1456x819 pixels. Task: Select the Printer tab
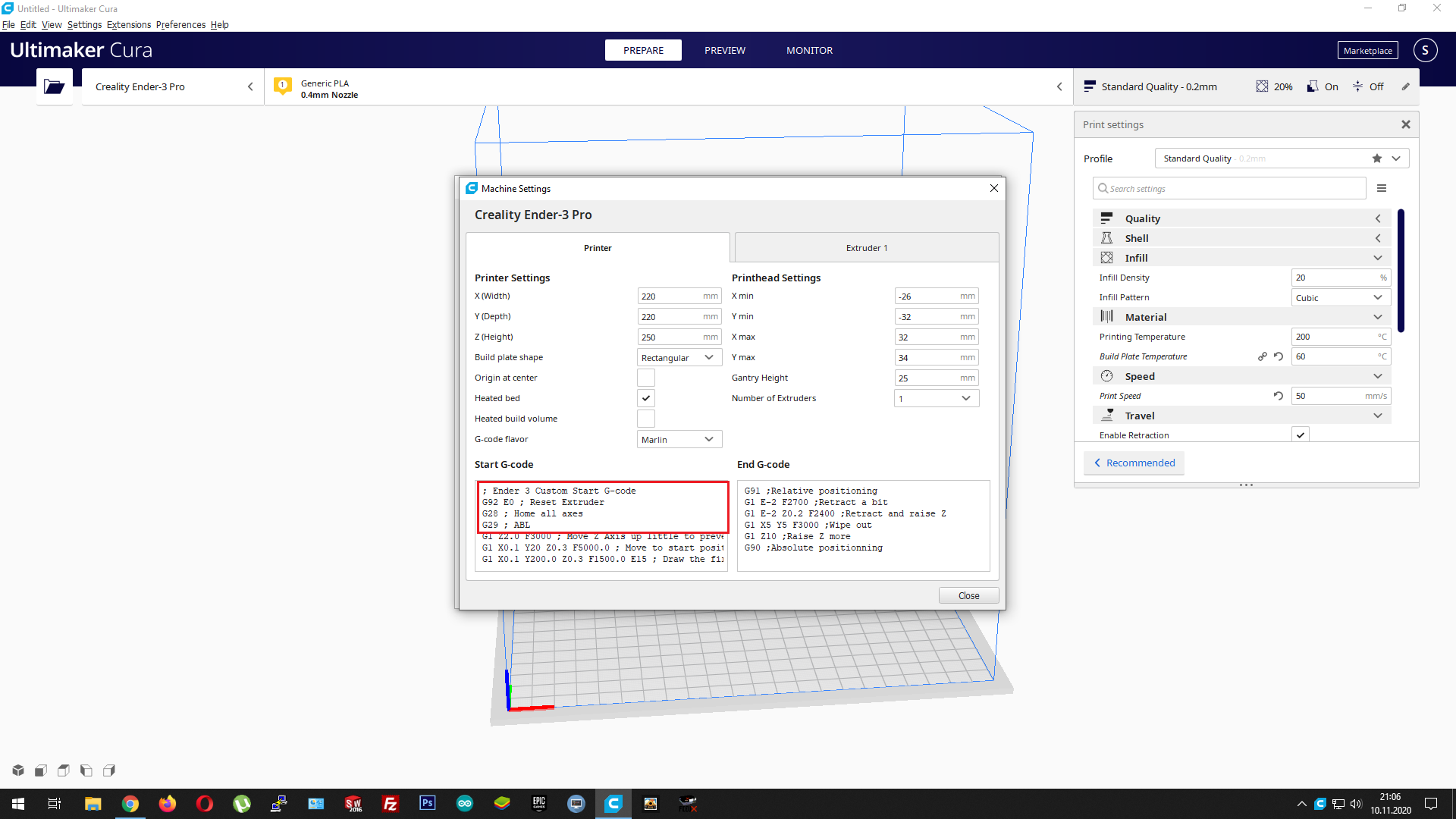598,248
